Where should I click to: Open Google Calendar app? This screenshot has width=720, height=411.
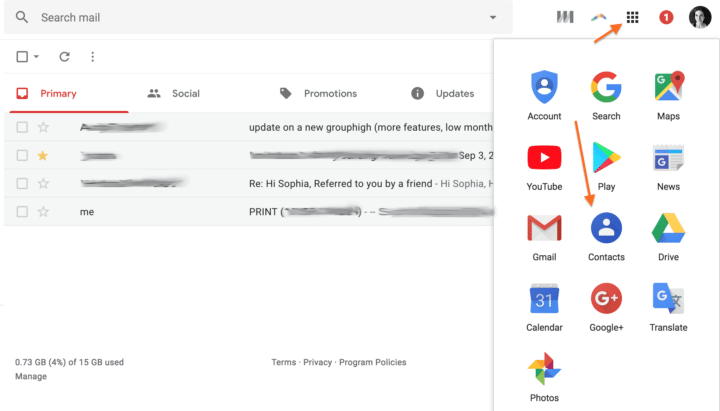544,307
